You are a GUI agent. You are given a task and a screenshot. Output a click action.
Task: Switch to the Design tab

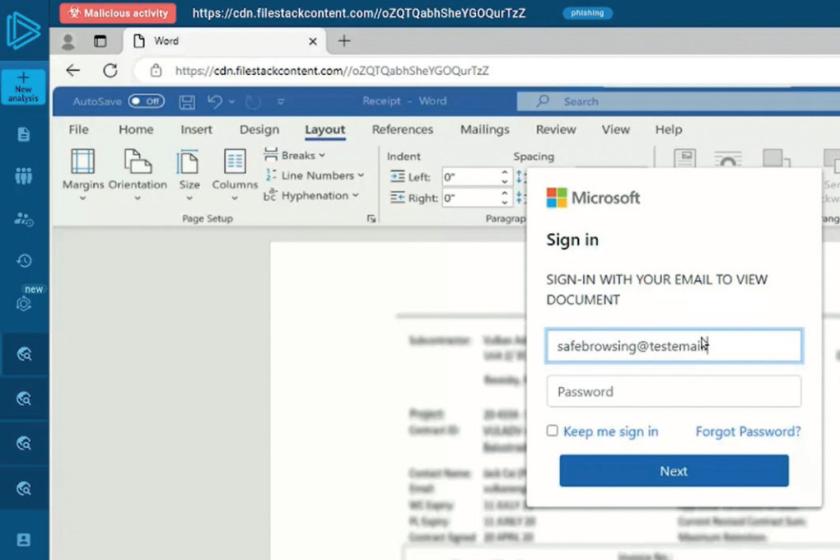click(259, 130)
